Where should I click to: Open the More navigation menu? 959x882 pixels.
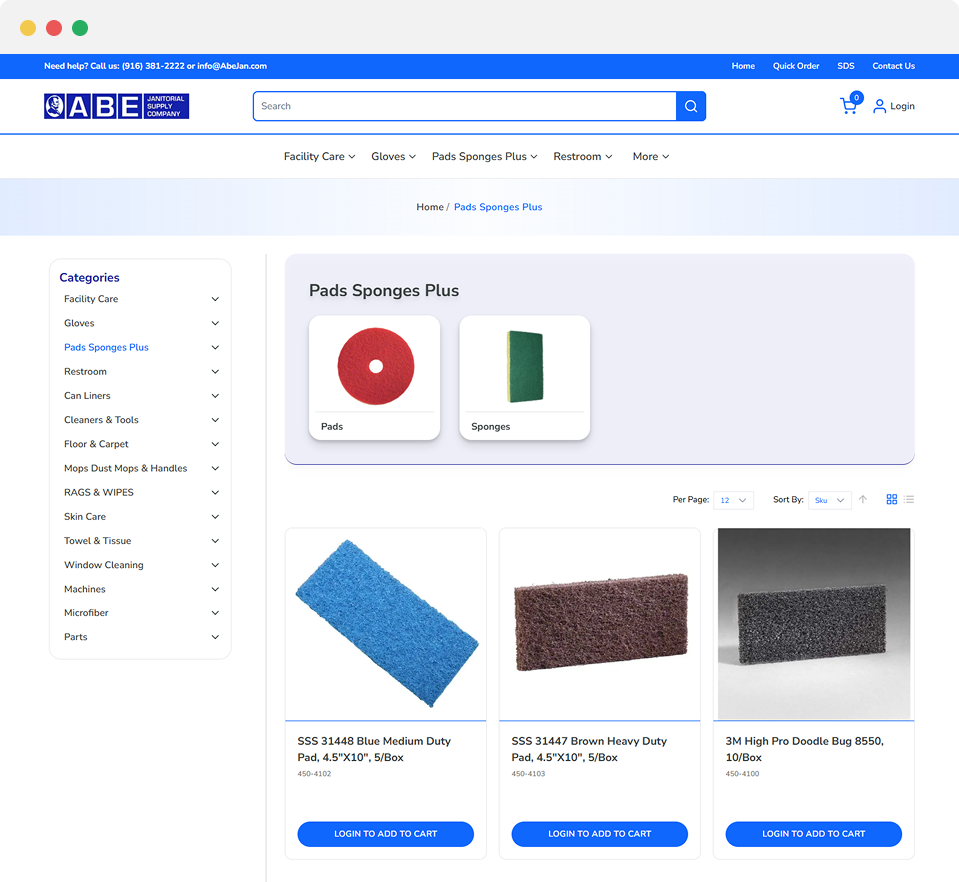pos(650,157)
